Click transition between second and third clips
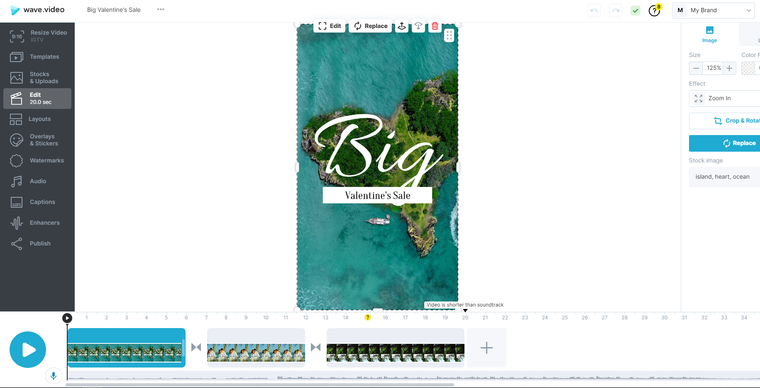 pos(316,347)
